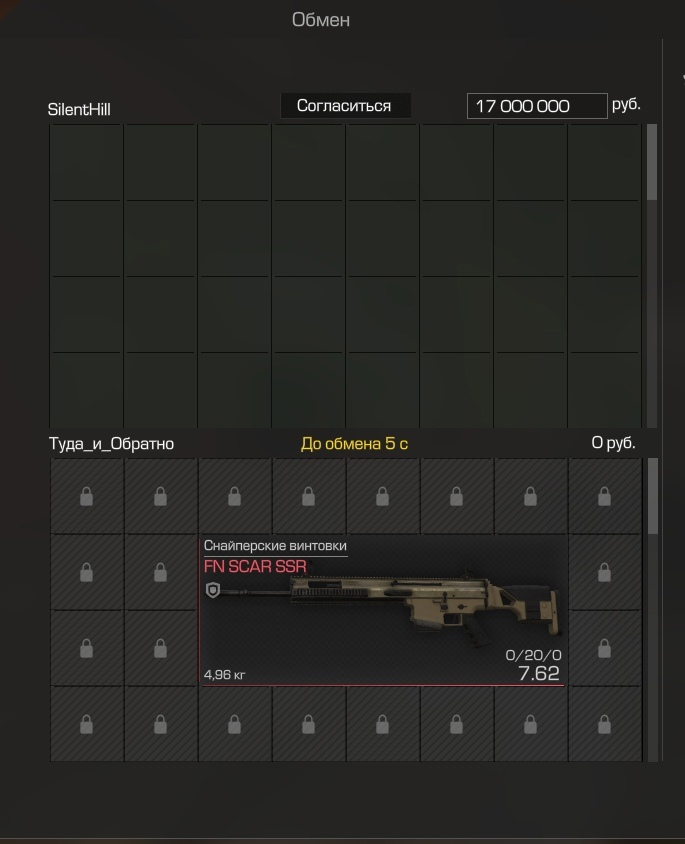Click the 7.62 caliber label on weapon card

point(539,673)
